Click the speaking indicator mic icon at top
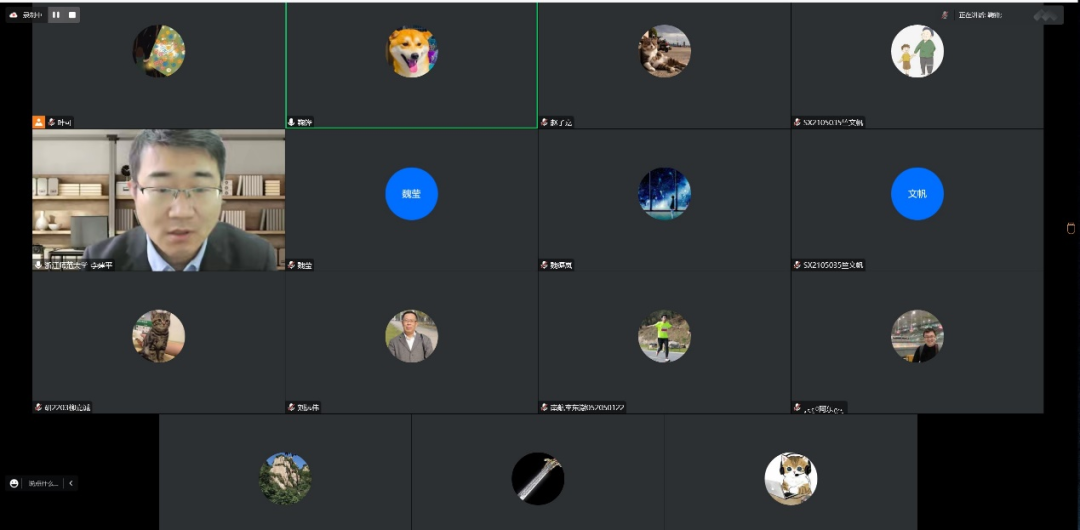 coord(945,15)
